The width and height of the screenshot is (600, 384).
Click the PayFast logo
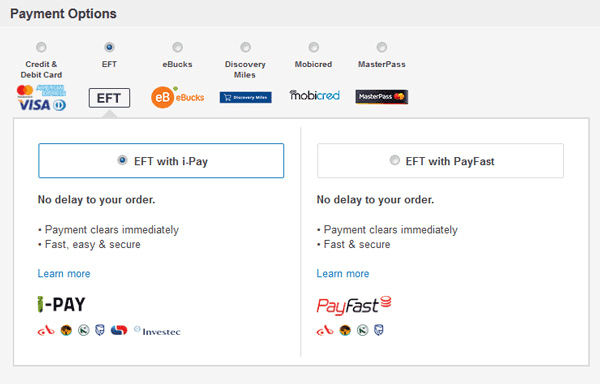(x=354, y=305)
